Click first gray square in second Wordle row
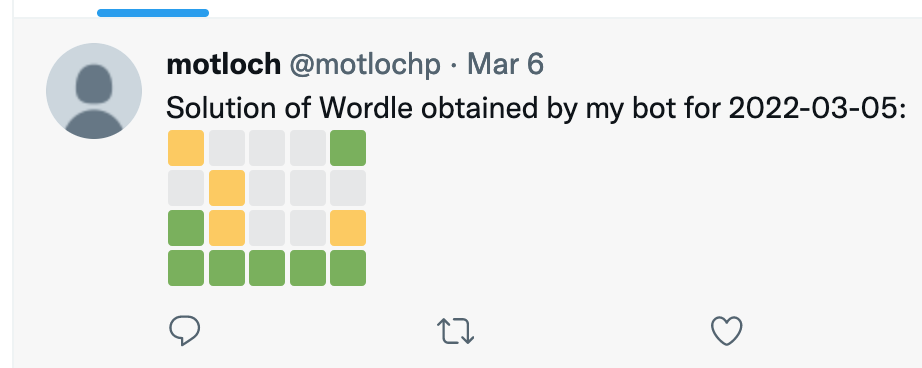The height and width of the screenshot is (368, 922). click(x=186, y=188)
